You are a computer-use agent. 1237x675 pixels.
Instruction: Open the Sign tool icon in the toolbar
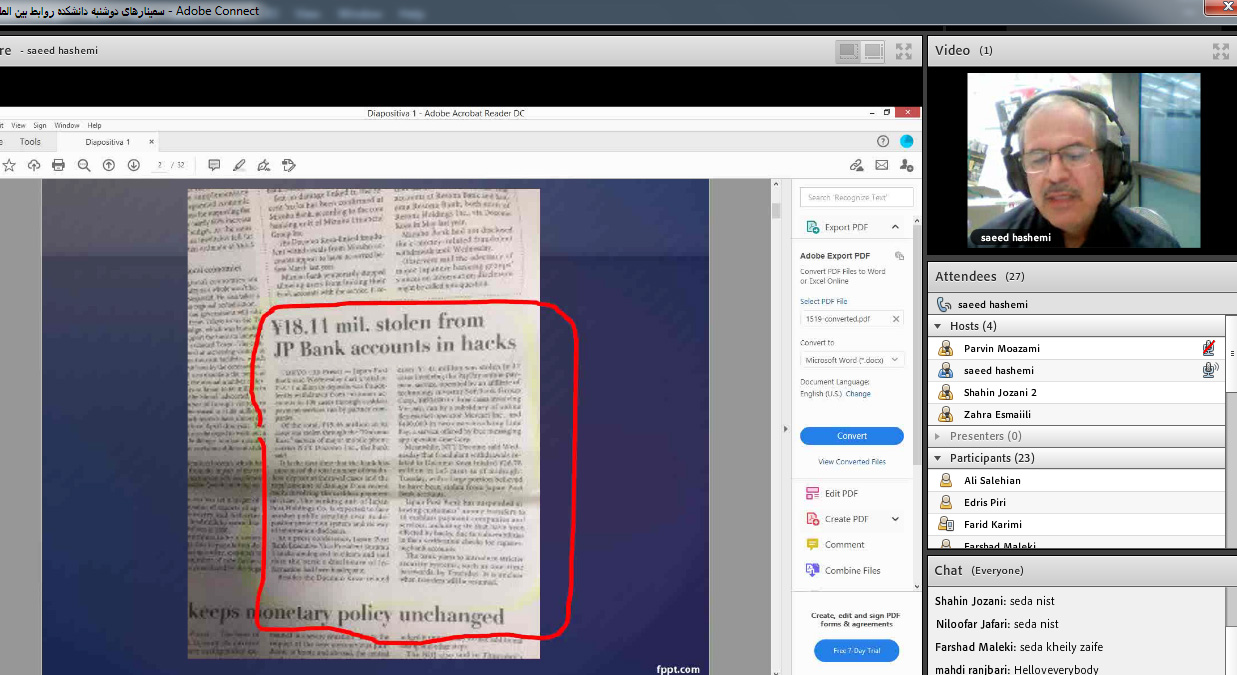click(x=264, y=165)
